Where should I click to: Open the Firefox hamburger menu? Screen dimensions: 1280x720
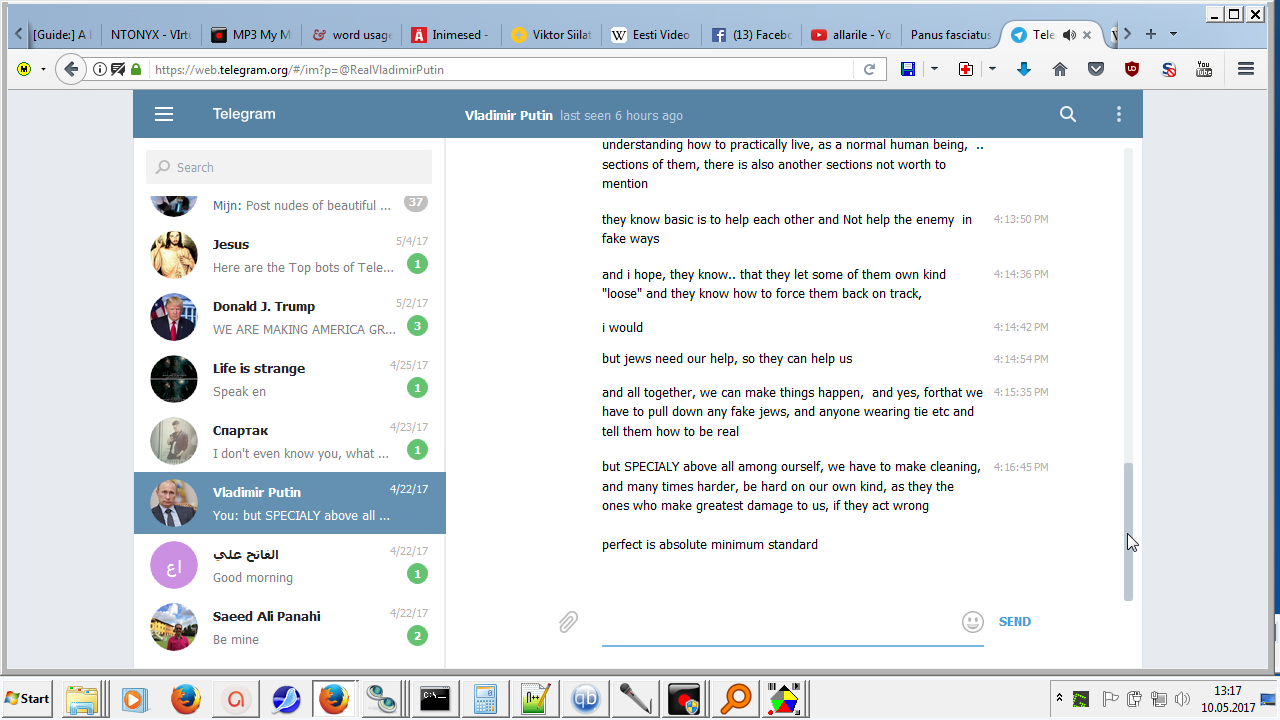(x=1246, y=69)
